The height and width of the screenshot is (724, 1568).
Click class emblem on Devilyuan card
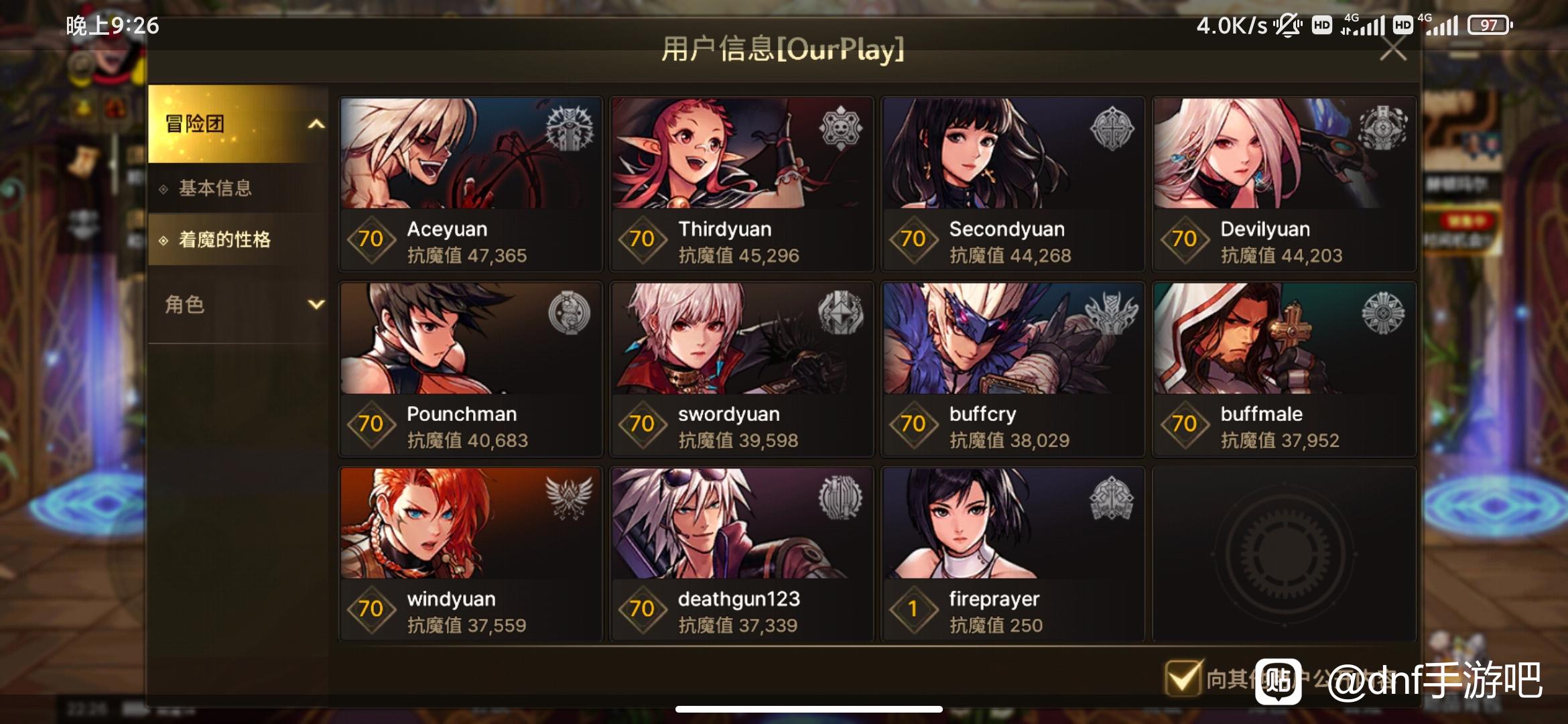point(1382,127)
